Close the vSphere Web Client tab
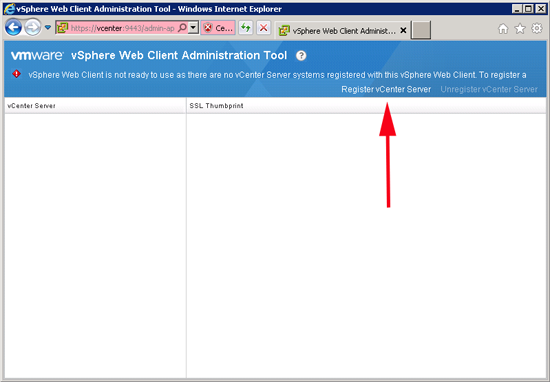This screenshot has width=550, height=382. point(403,31)
